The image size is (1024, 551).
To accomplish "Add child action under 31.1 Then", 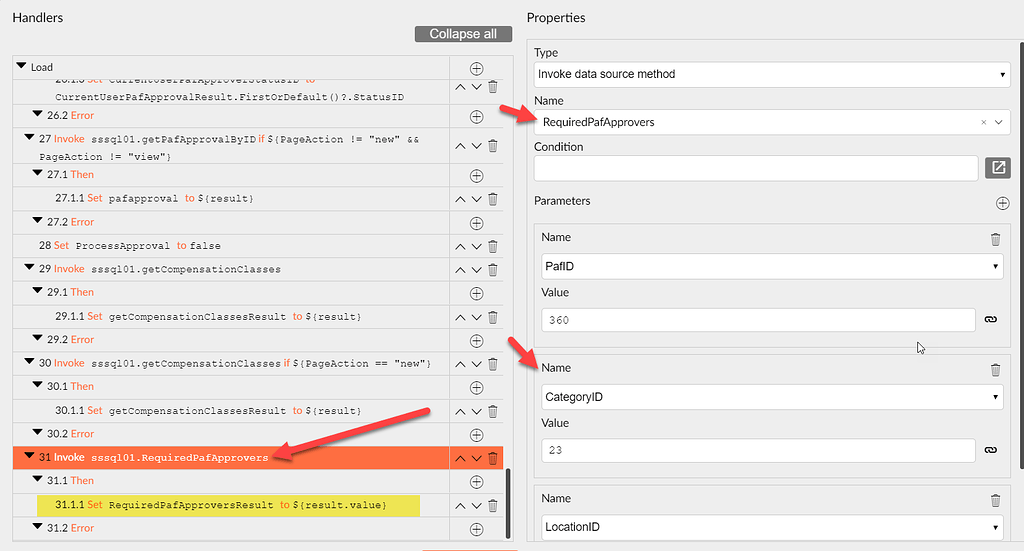I will click(x=477, y=482).
